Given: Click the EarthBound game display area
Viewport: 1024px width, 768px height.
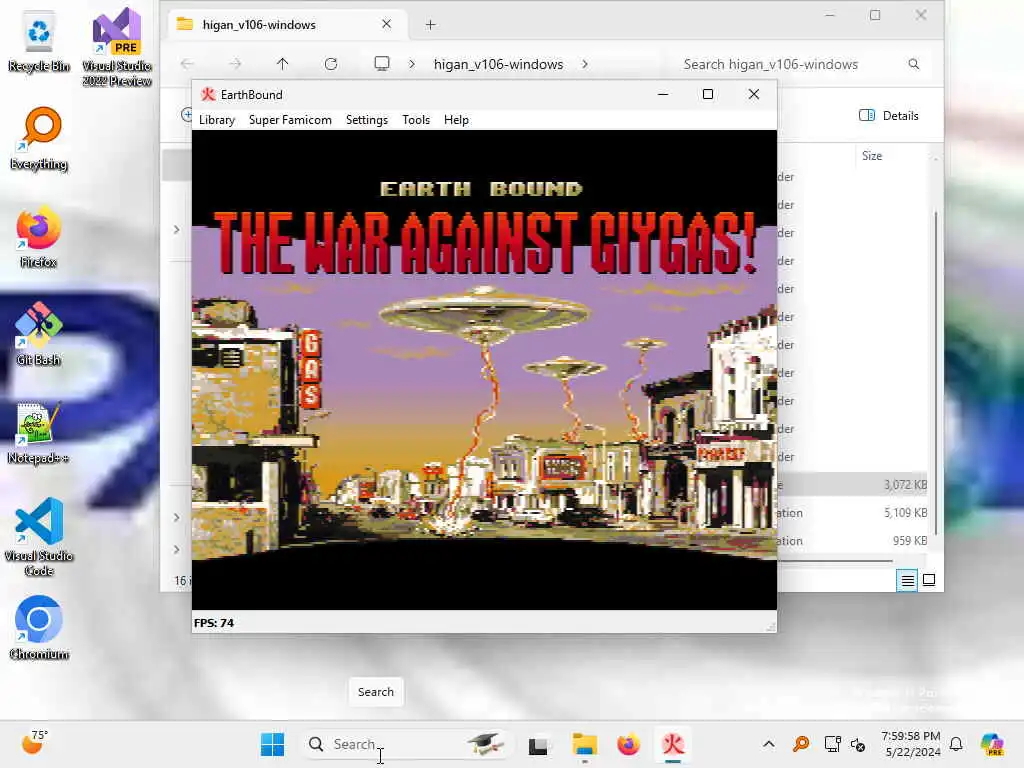Looking at the screenshot, I should click(484, 370).
